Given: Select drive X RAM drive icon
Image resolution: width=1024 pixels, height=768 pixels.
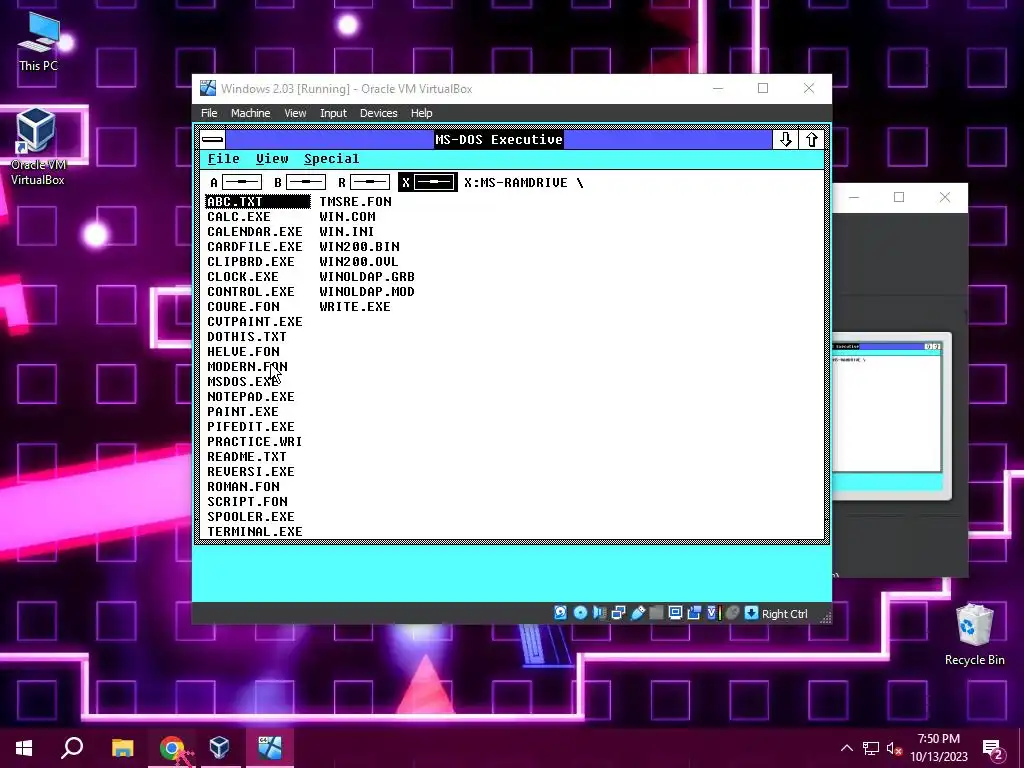Looking at the screenshot, I should coord(428,182).
